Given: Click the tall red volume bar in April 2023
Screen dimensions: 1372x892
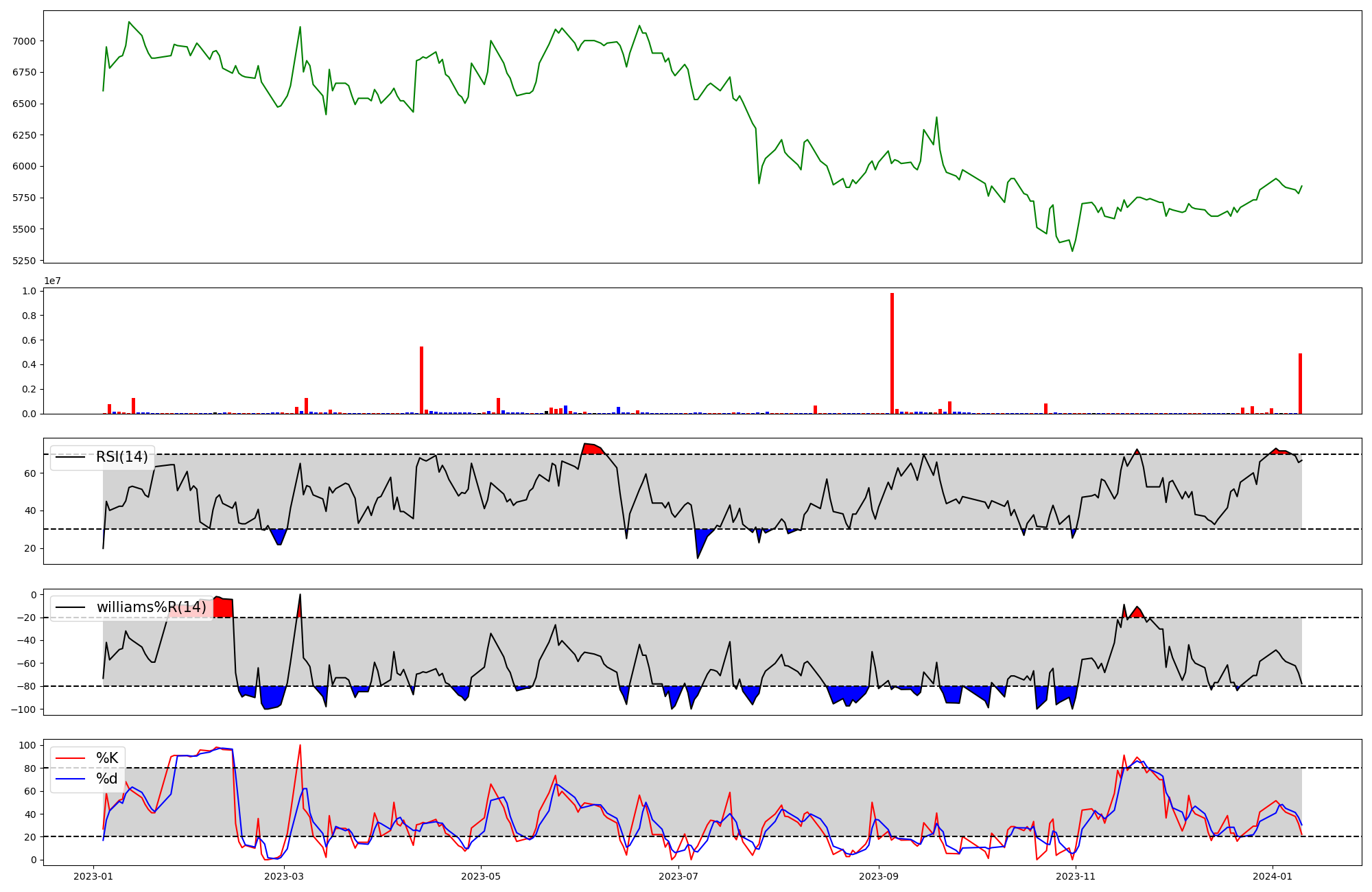Looking at the screenshot, I should point(421,381).
